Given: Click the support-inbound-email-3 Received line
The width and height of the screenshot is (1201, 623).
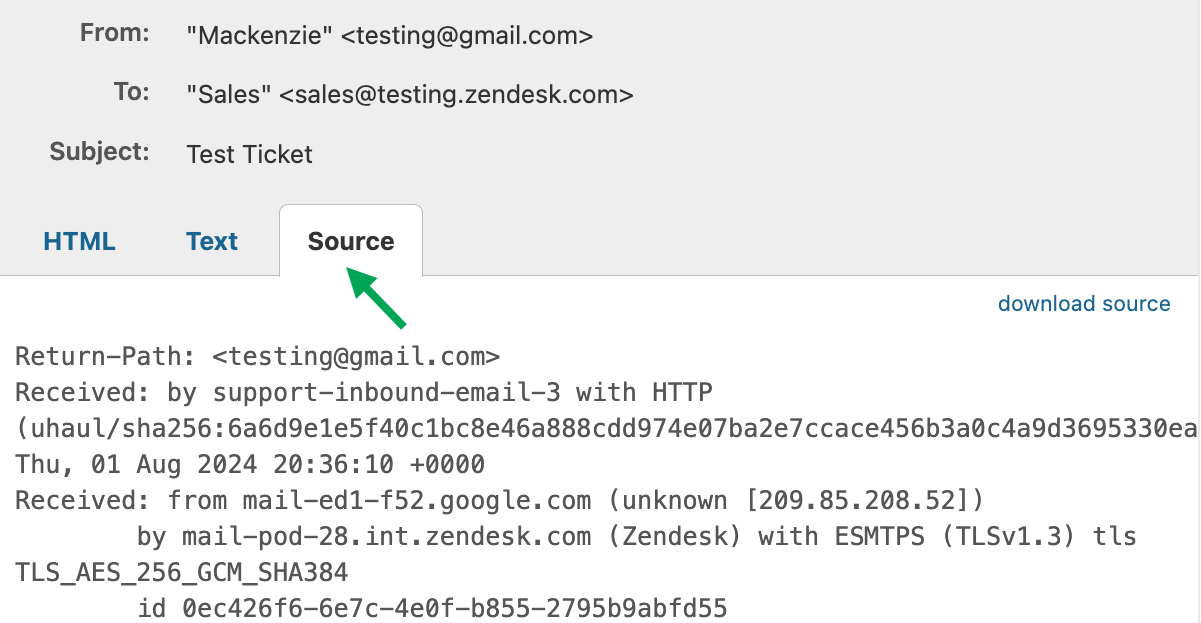Looking at the screenshot, I should 364,392.
